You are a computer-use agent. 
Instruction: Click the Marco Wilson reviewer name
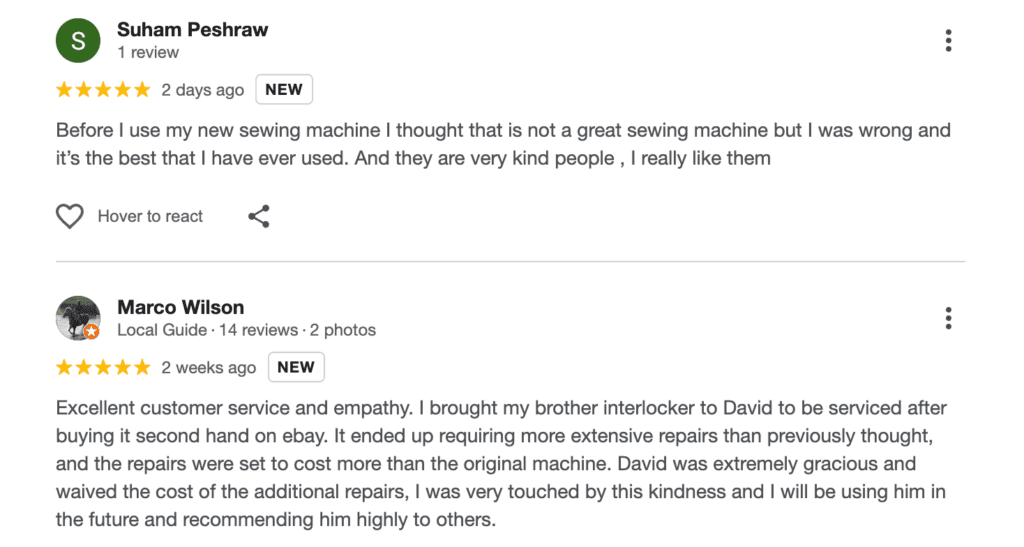point(180,307)
